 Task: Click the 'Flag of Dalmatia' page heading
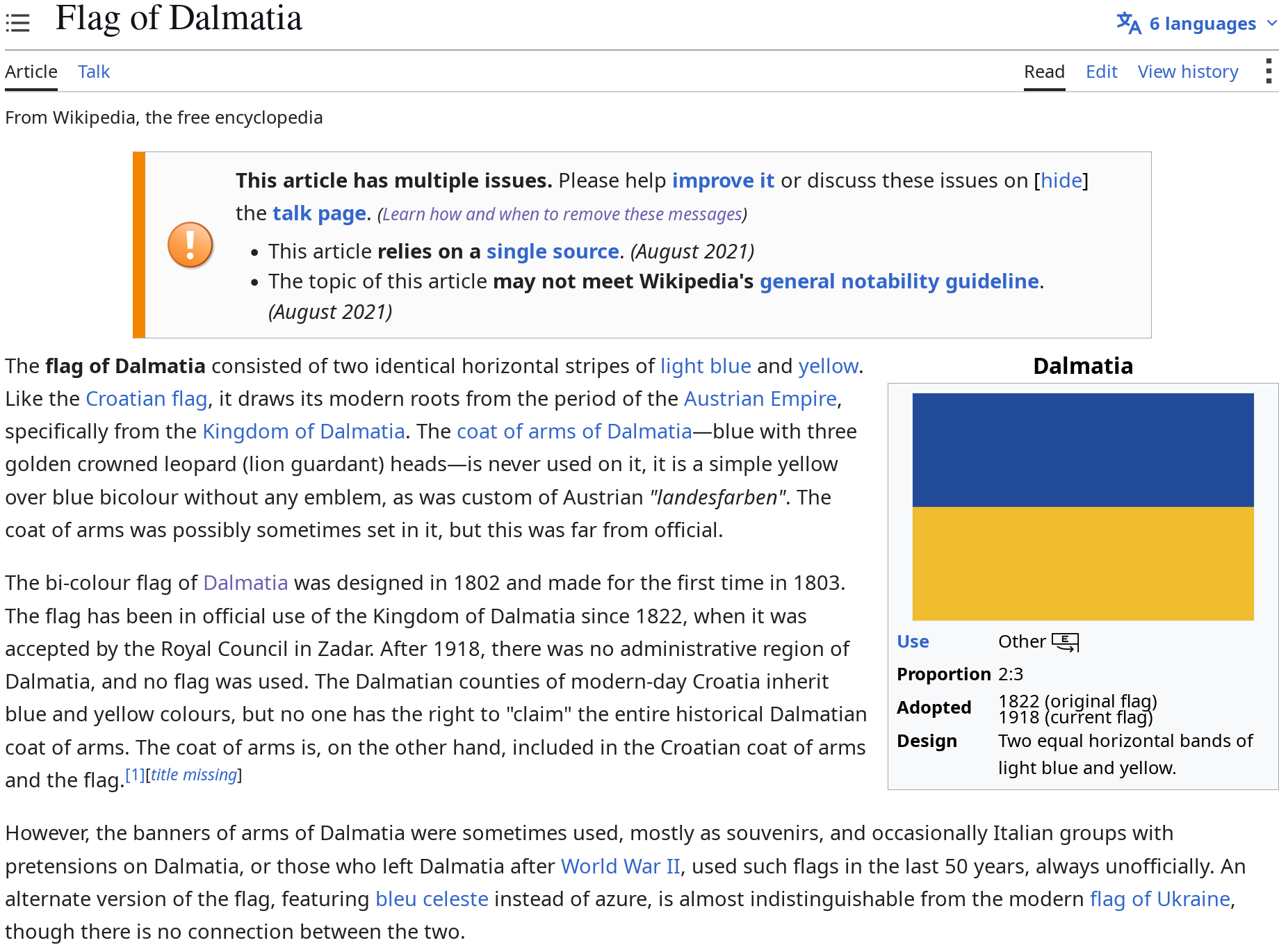(179, 19)
